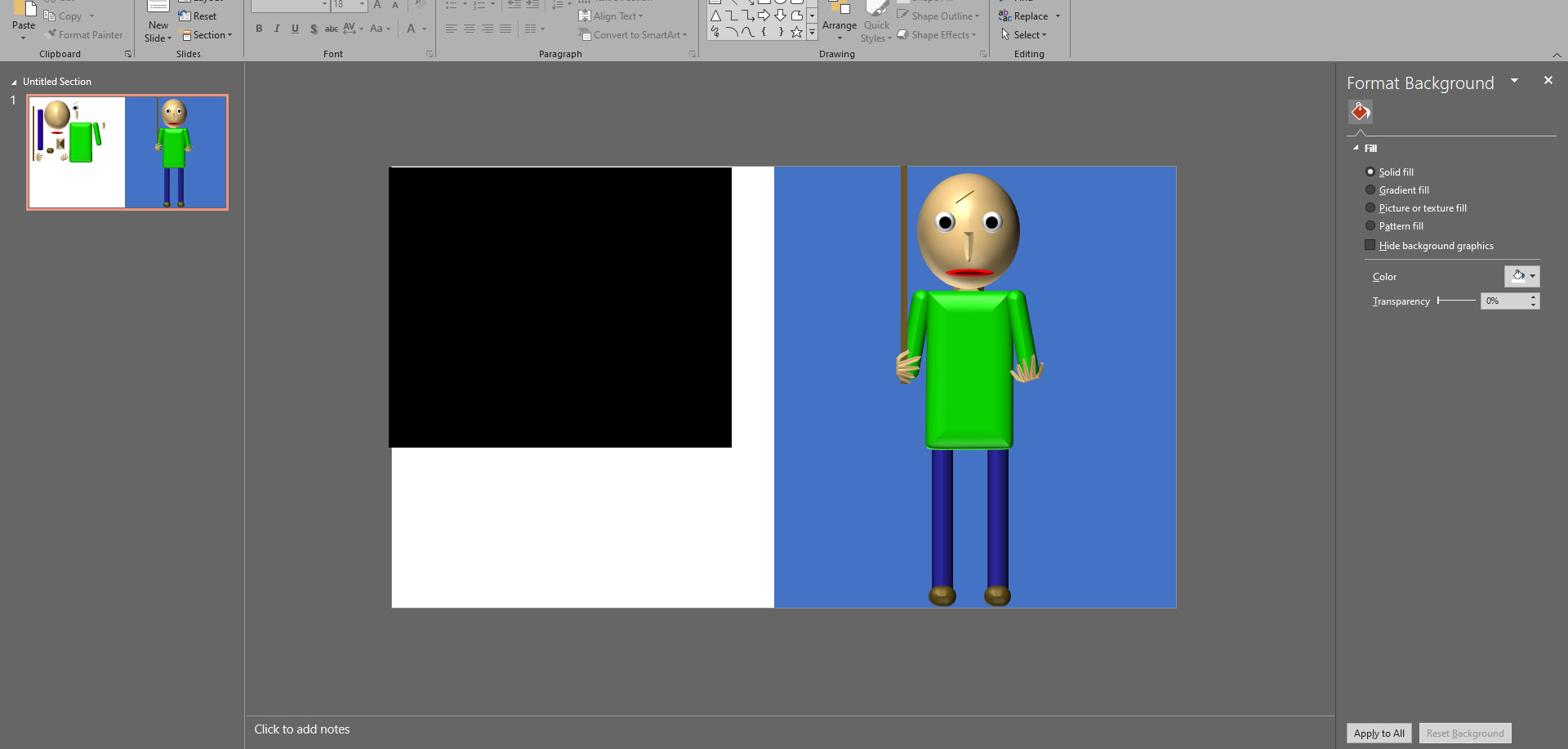The height and width of the screenshot is (749, 1568).
Task: Open font color dropdown arrow
Action: point(425,29)
